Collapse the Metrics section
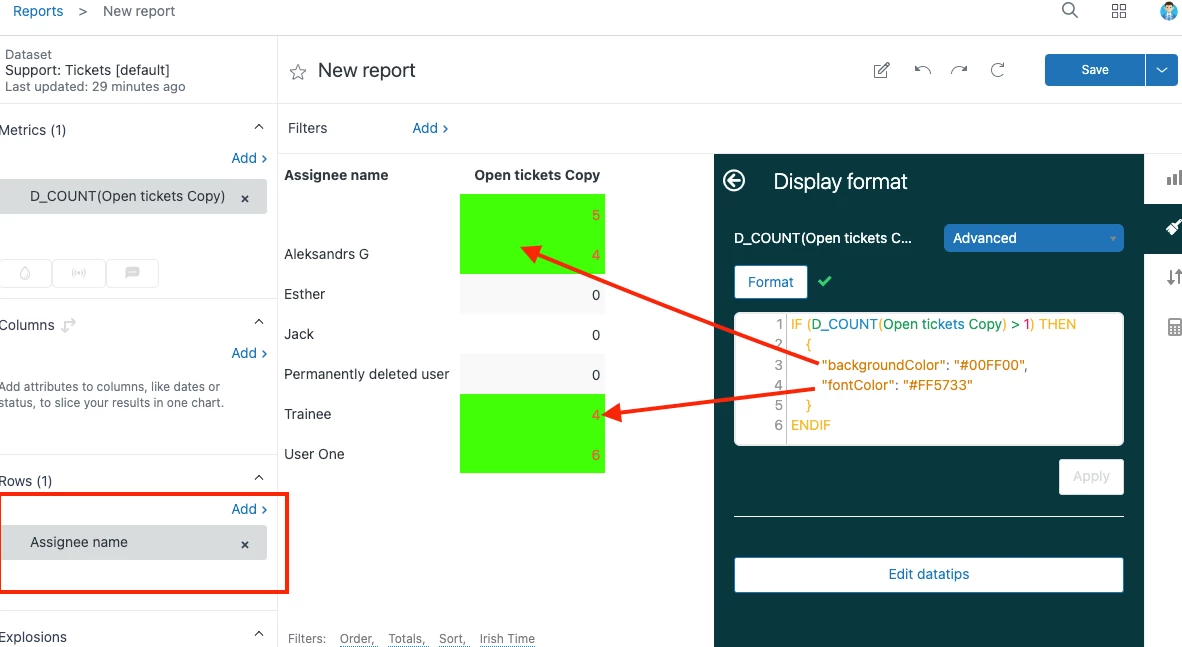 (259, 127)
